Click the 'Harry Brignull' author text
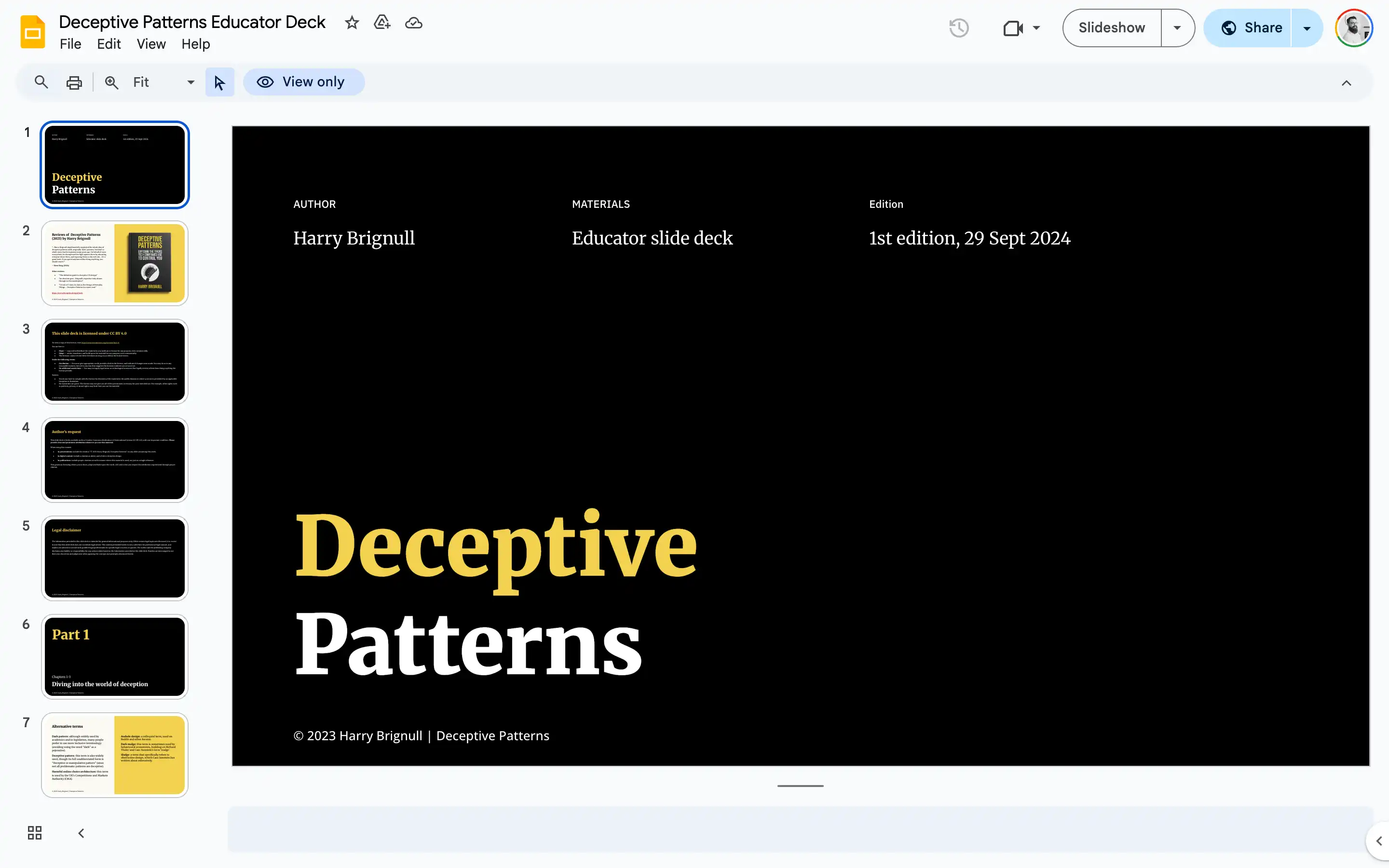 pyautogui.click(x=354, y=238)
